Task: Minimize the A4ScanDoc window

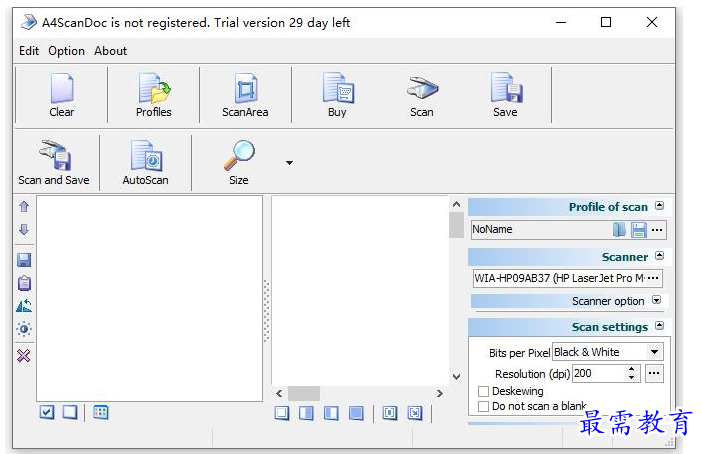Action: pos(561,22)
